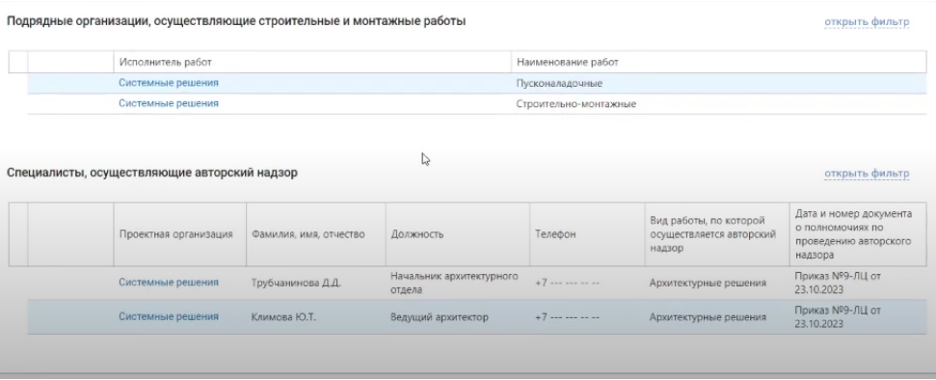The width and height of the screenshot is (936, 380).
Task: Open Системные решения link in Пусконаладочные row
Action: coord(168,83)
